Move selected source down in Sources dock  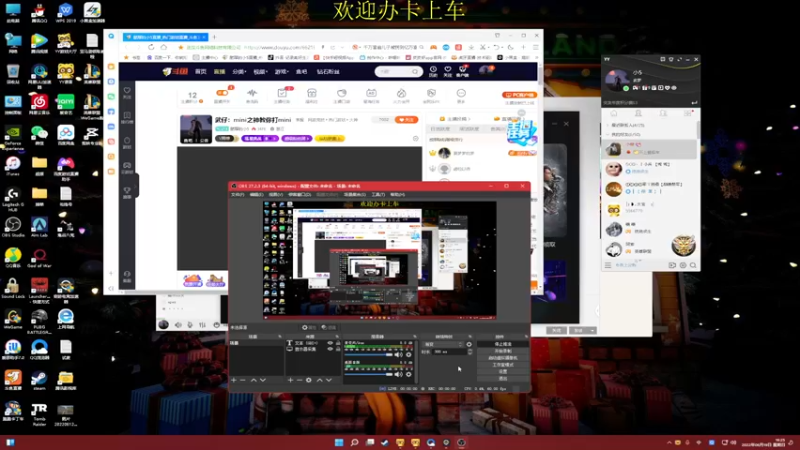pyautogui.click(x=329, y=380)
